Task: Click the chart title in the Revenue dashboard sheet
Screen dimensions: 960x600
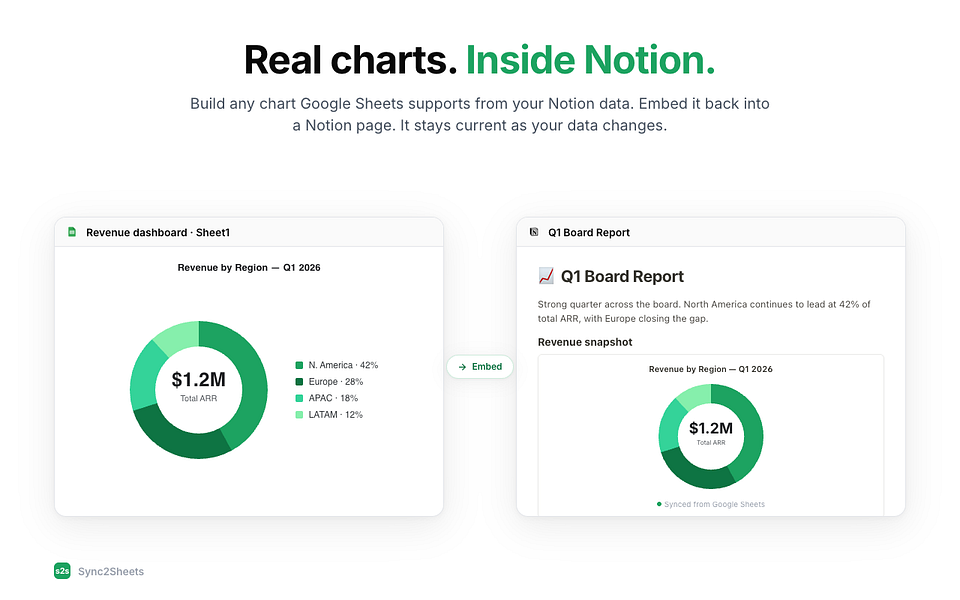Action: click(249, 268)
